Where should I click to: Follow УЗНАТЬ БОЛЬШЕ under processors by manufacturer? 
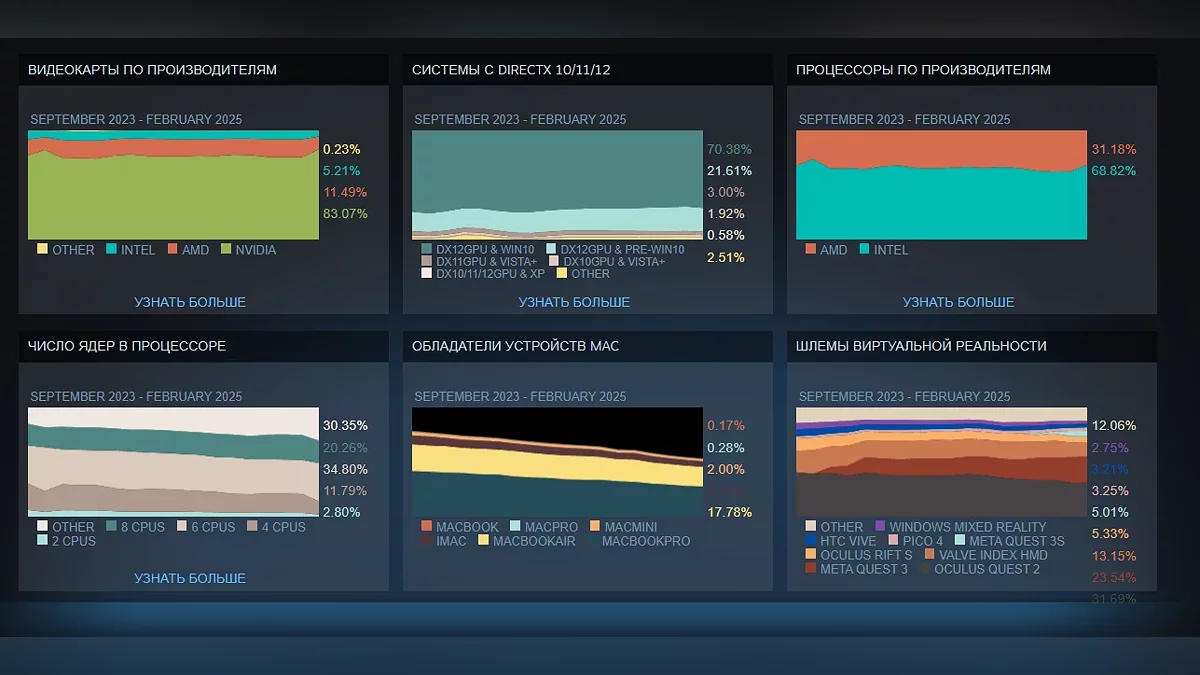[958, 302]
